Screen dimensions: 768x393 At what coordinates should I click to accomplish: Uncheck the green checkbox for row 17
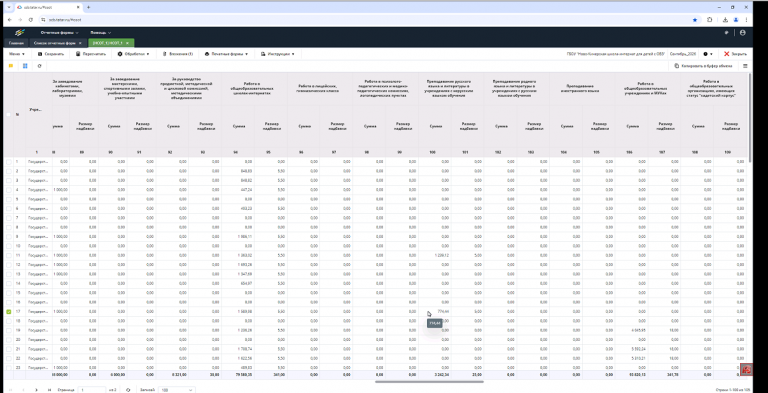click(x=8, y=312)
